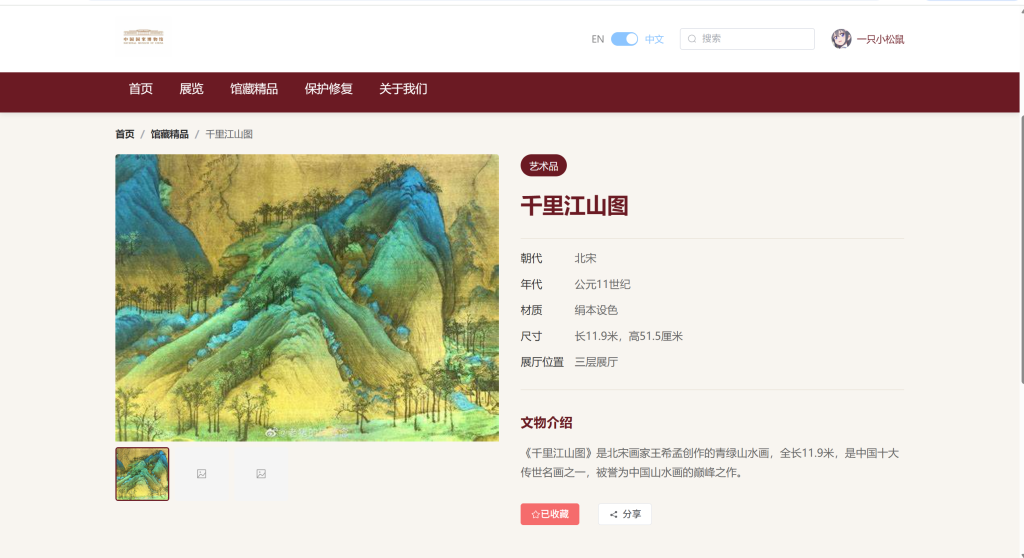This screenshot has height=558, width=1024.
Task: Select the 中文 language label
Action: pyautogui.click(x=654, y=39)
